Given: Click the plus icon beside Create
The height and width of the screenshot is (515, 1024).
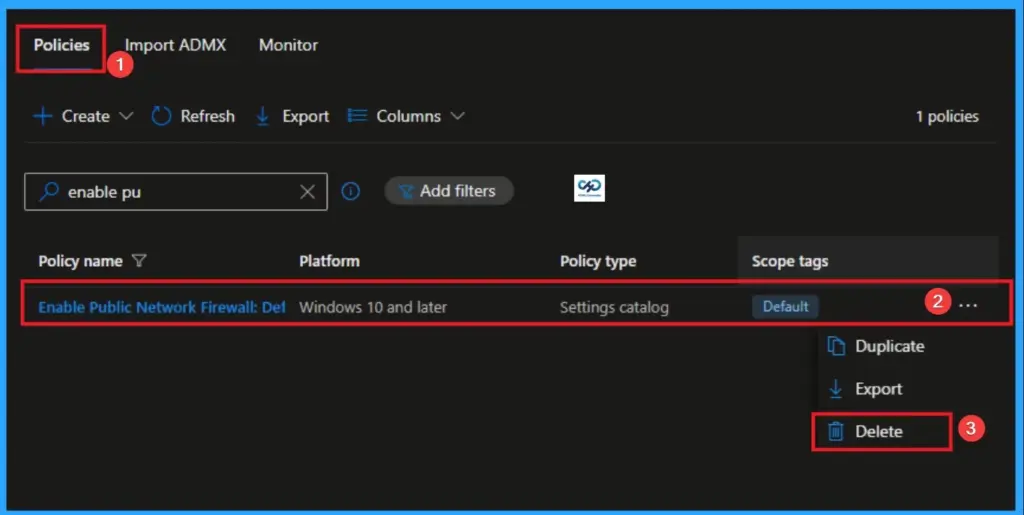Looking at the screenshot, I should click(42, 116).
